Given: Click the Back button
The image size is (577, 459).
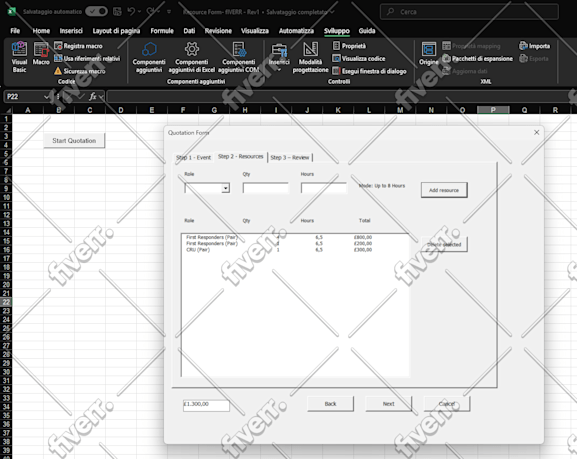Looking at the screenshot, I should (330, 404).
